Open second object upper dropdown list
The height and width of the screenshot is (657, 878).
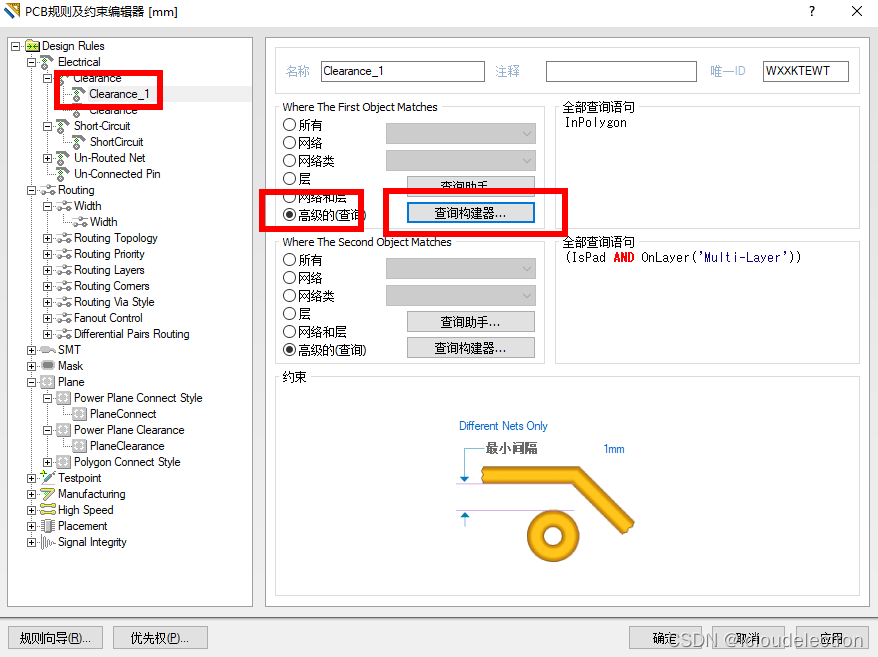tap(461, 269)
